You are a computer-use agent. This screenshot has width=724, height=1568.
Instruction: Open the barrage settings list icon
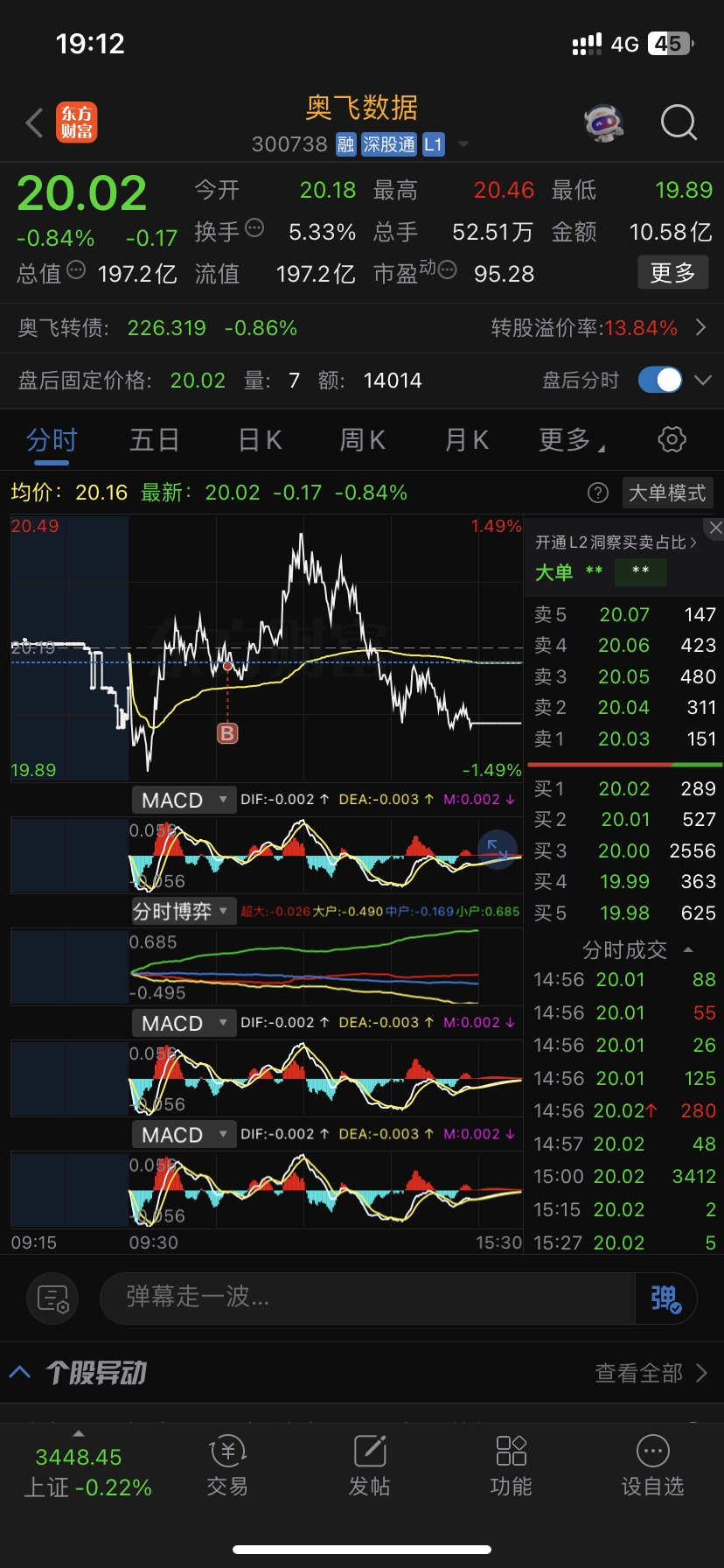tap(52, 1298)
